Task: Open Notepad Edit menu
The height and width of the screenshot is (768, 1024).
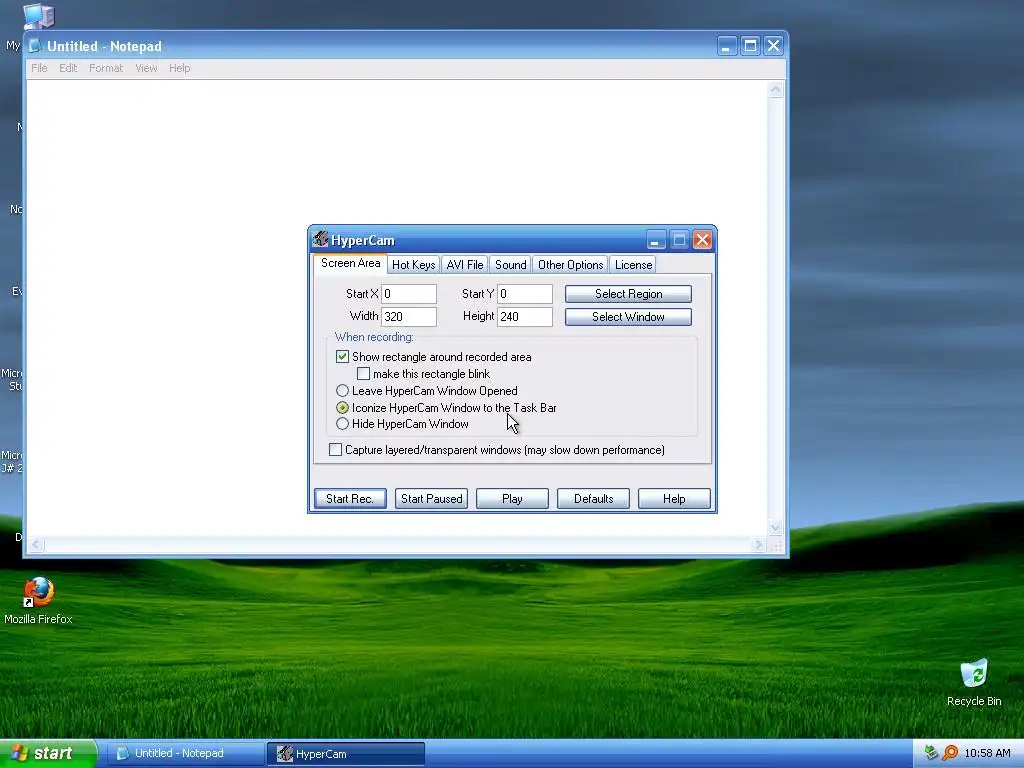Action: click(x=68, y=68)
